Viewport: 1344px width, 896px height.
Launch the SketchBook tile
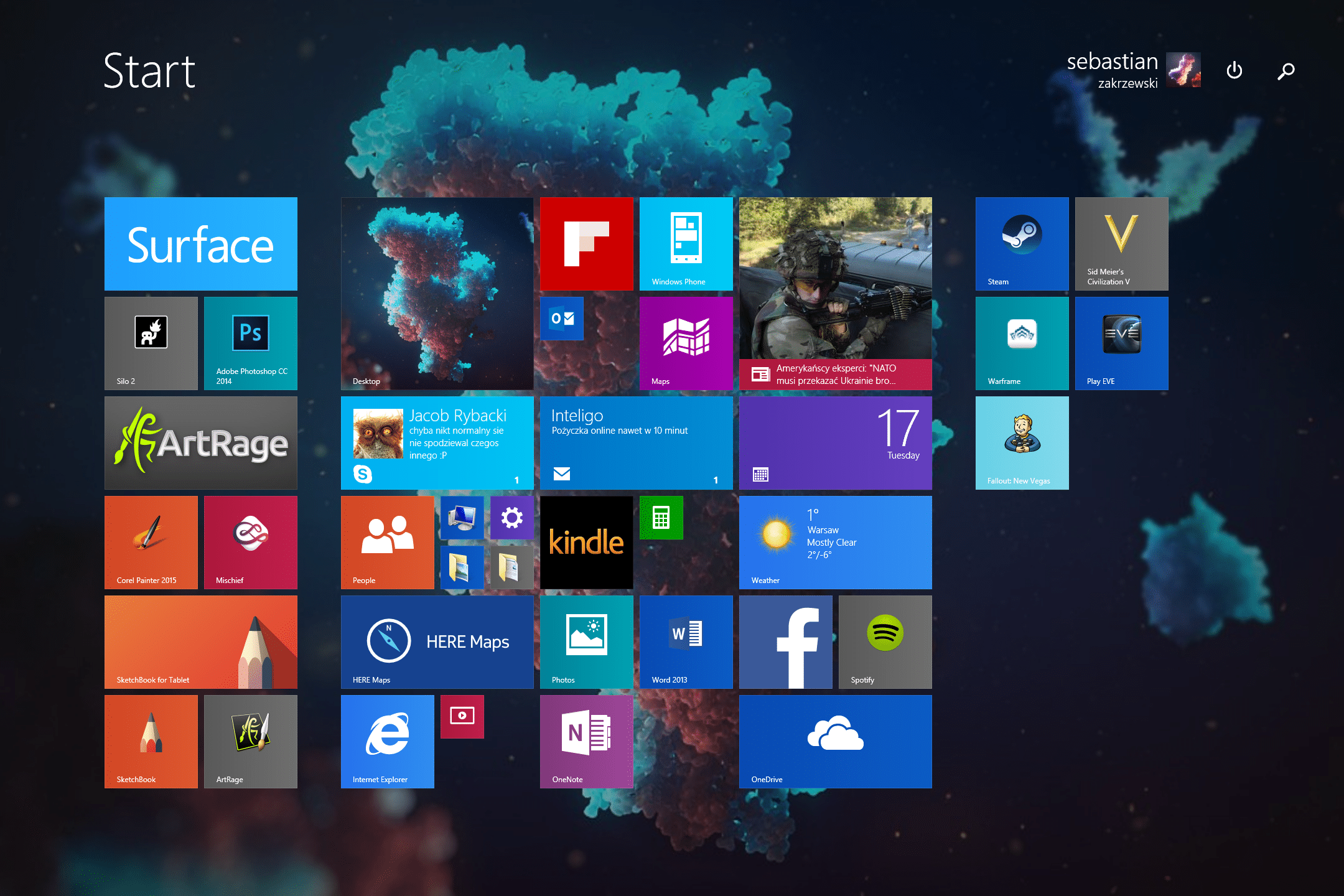151,742
